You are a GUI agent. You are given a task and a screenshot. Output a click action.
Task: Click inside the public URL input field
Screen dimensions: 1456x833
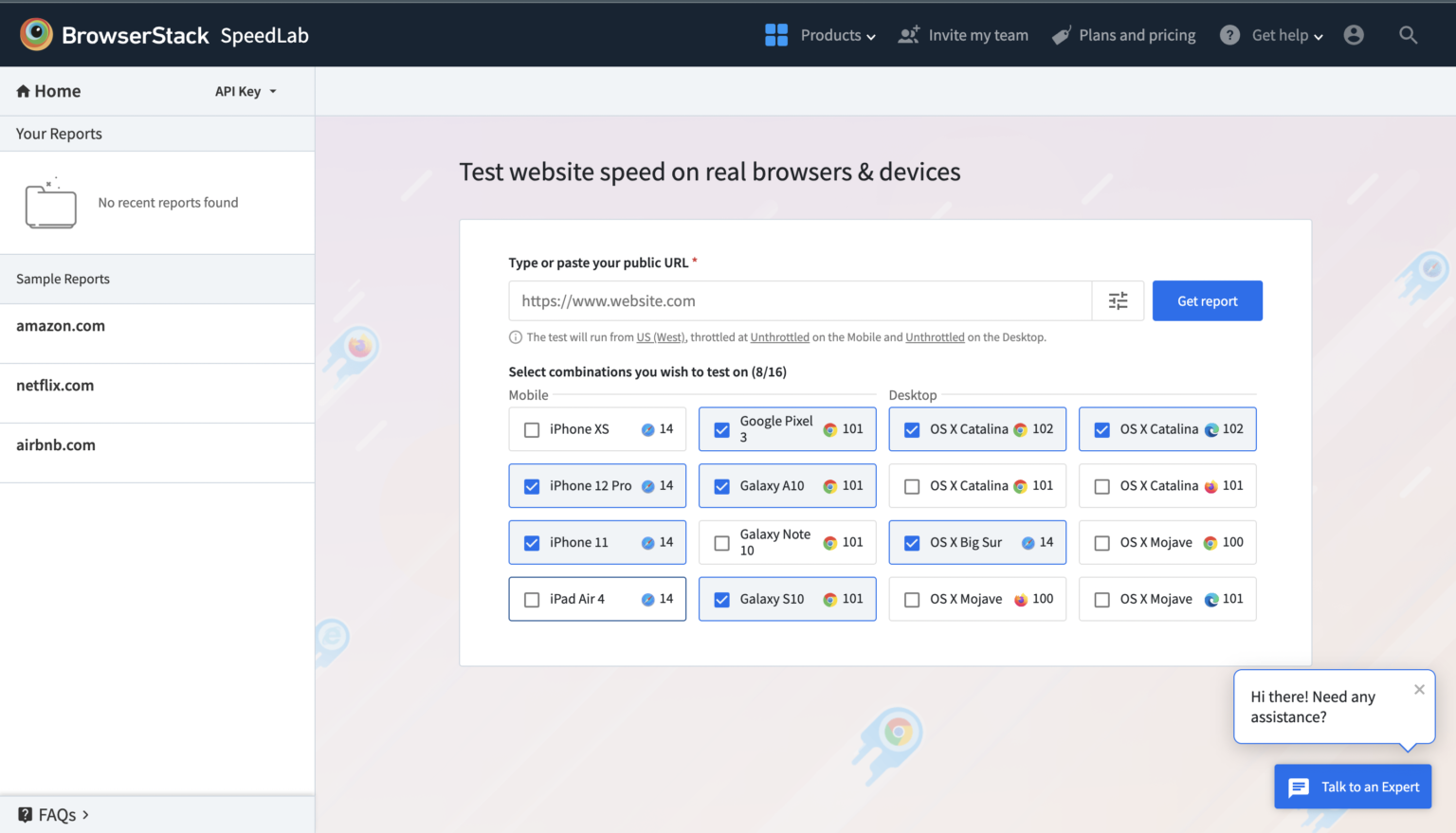799,300
